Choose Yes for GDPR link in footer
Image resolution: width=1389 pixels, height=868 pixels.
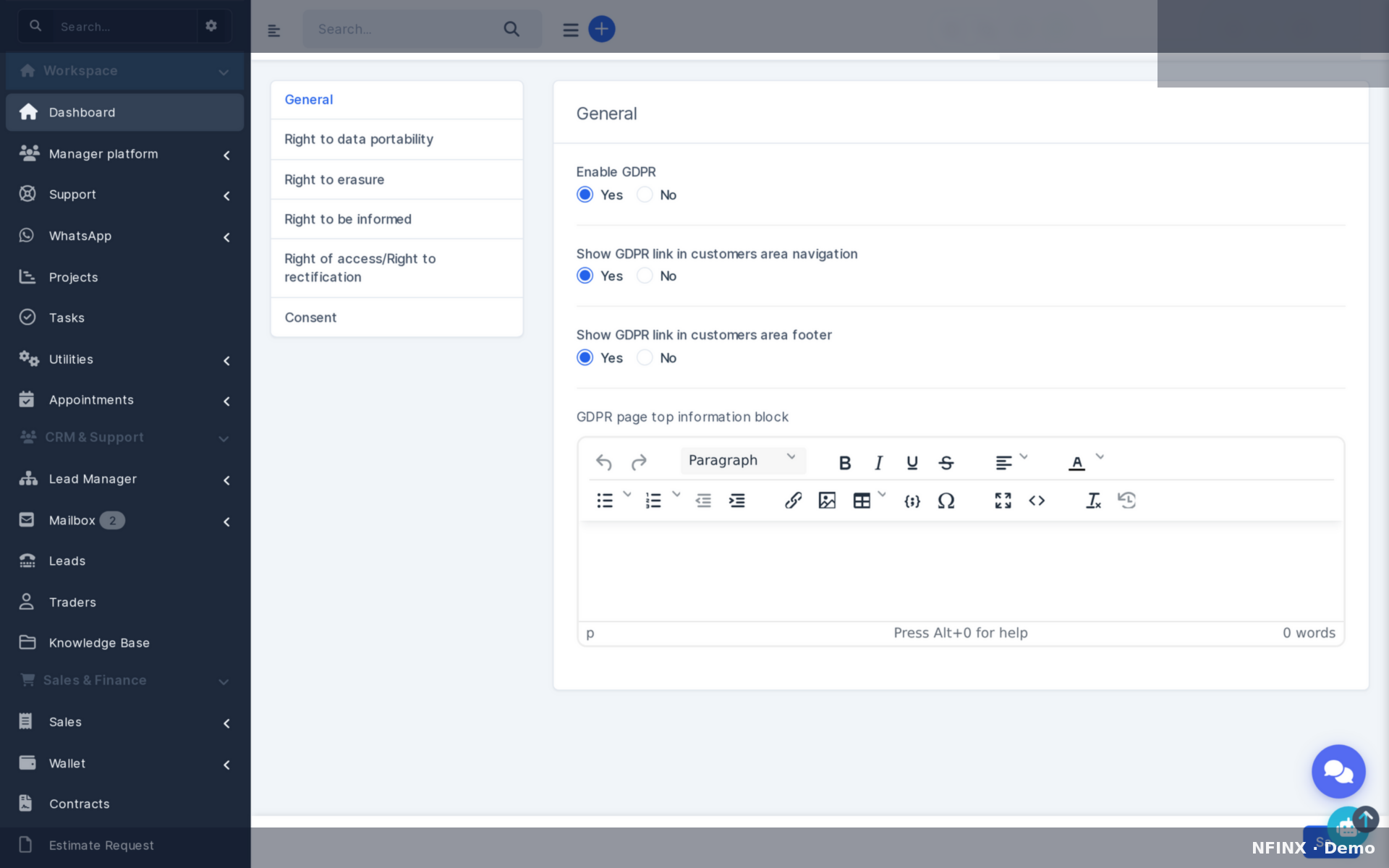585,357
